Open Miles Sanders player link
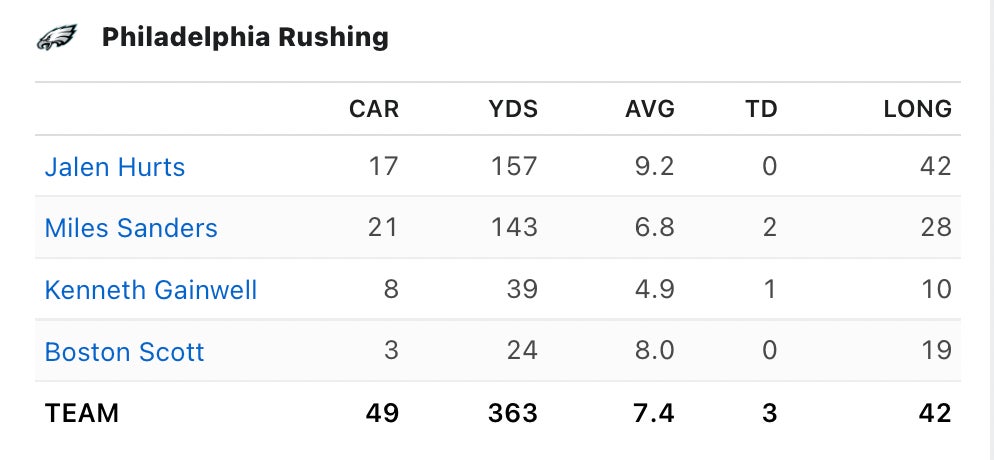The image size is (994, 460). coord(131,228)
